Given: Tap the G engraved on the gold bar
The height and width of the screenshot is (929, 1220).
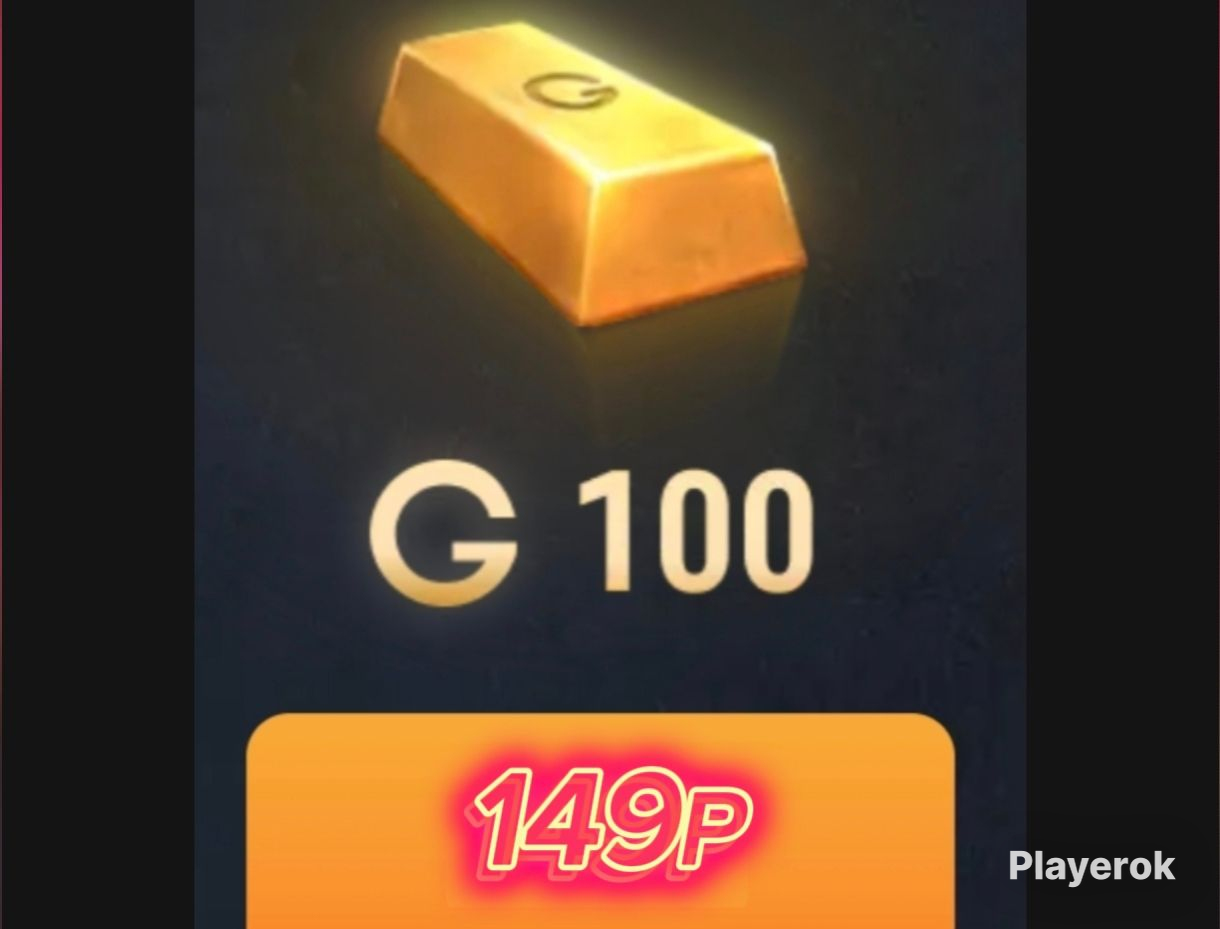Looking at the screenshot, I should tap(569, 90).
